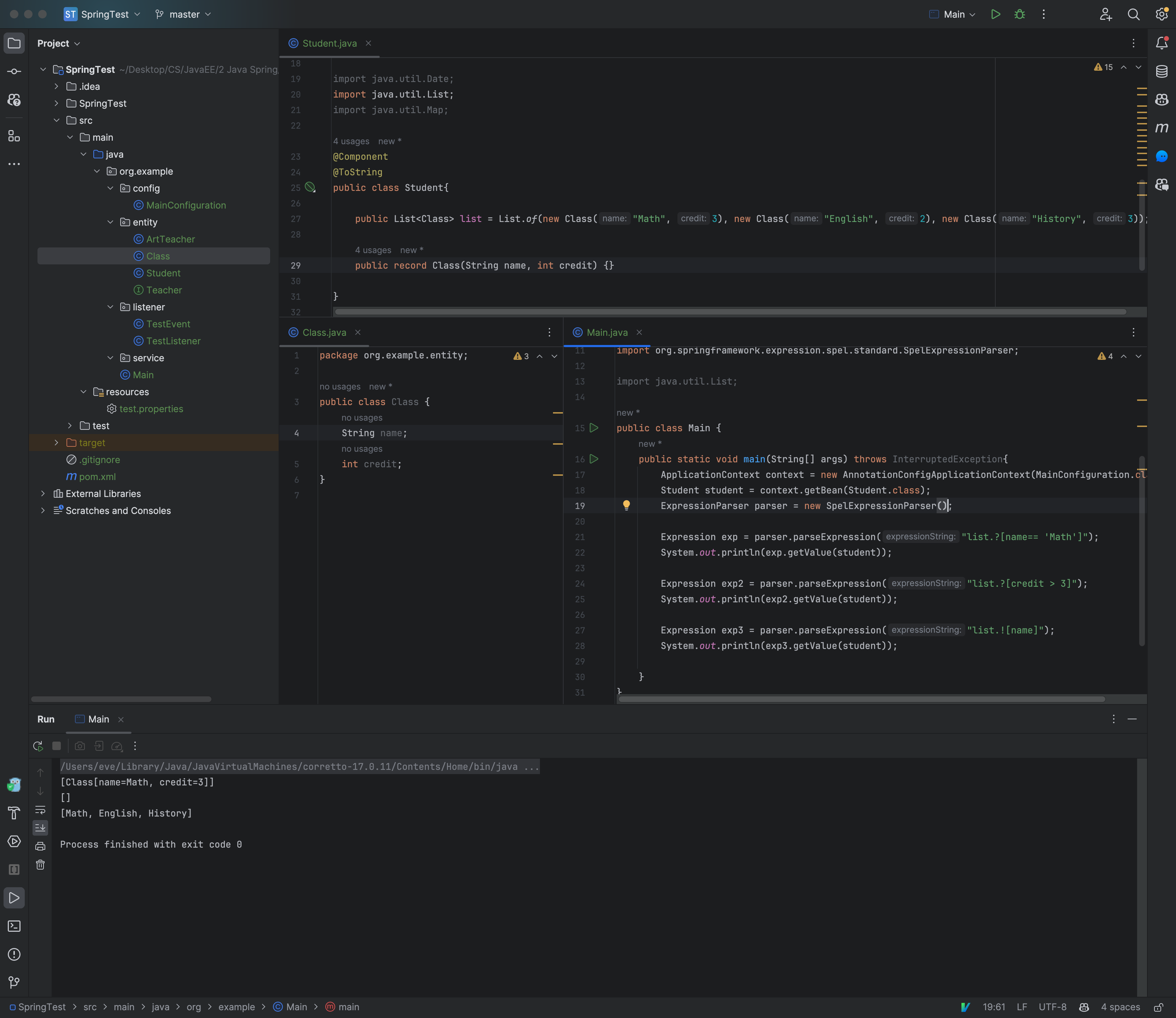Click run gutter icon beside class Main
This screenshot has width=1176, height=1018.
pos(594,428)
